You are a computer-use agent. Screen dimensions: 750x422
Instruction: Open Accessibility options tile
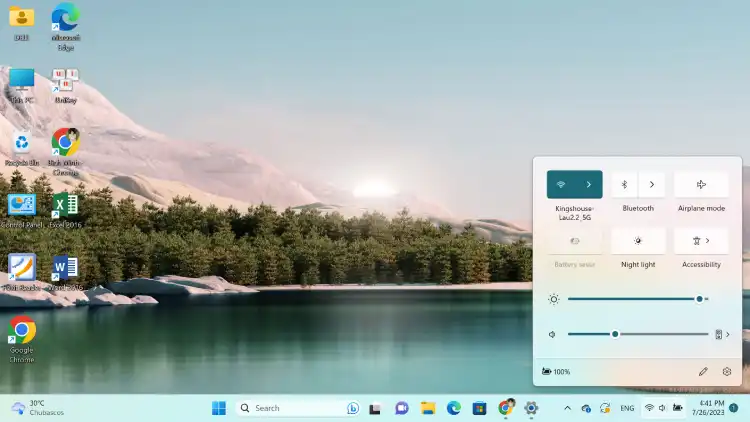tap(701, 241)
